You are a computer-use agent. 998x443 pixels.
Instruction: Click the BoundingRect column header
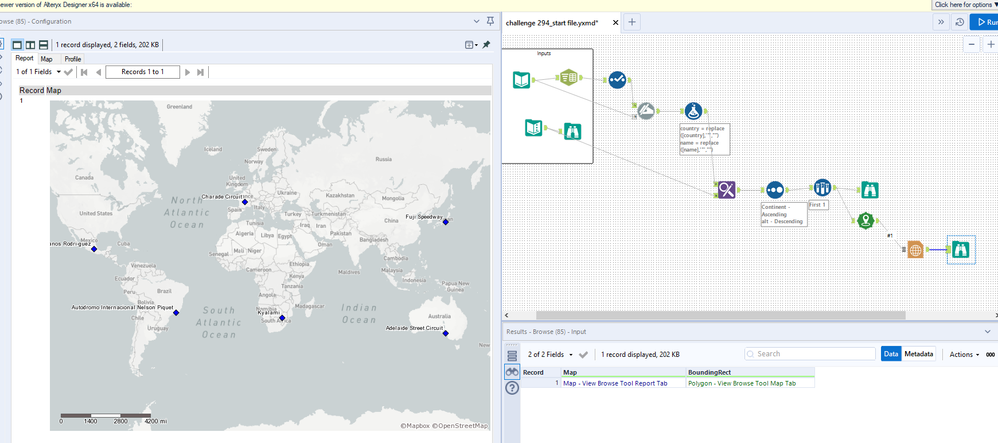click(x=750, y=372)
